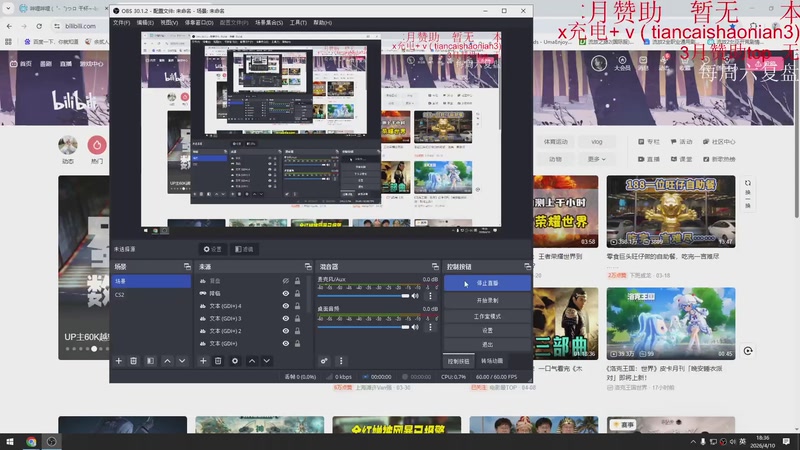The width and height of the screenshot is (800, 450).
Task: Click the 停止直播 button
Action: 487,283
